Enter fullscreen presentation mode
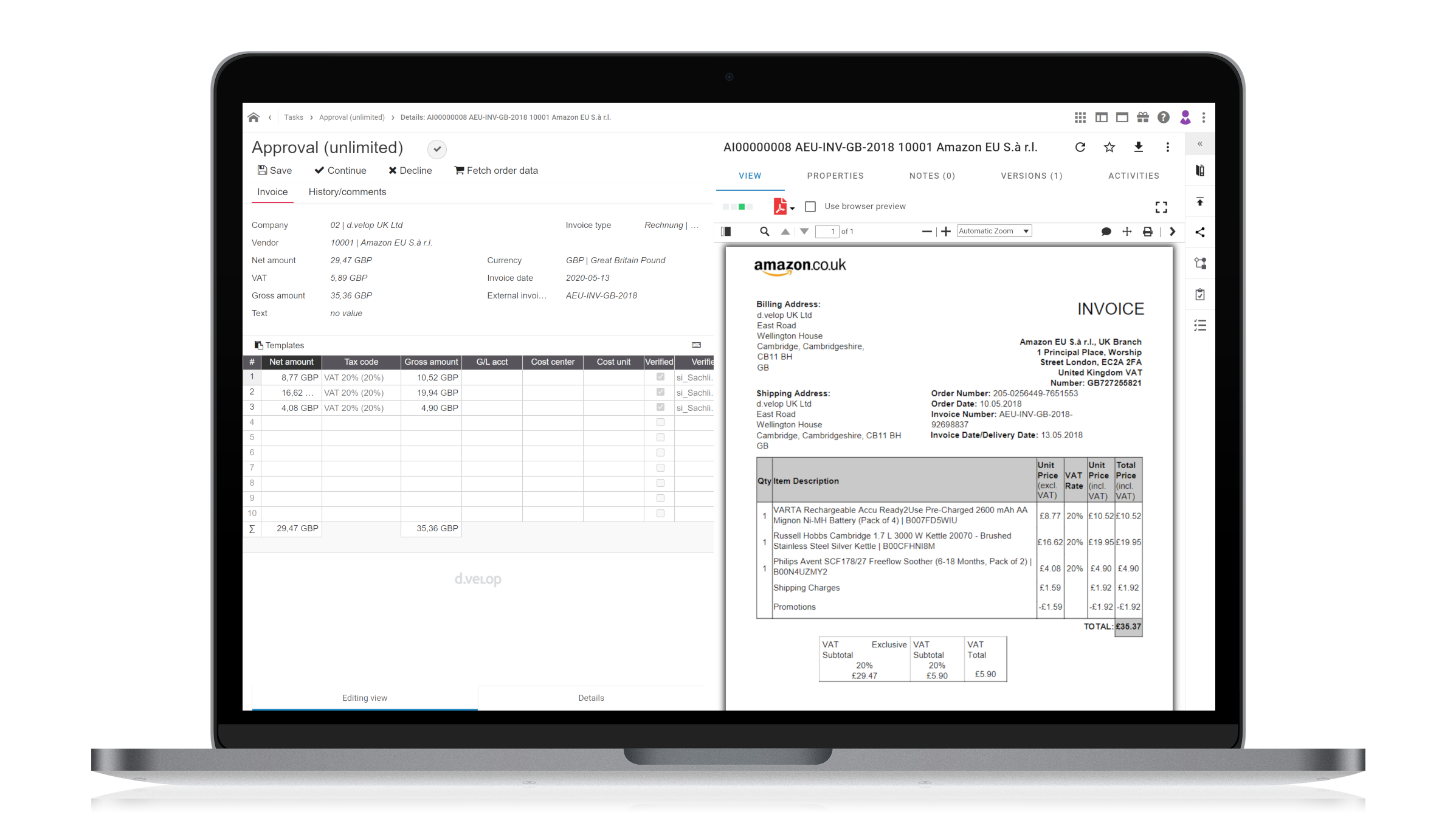Screen dimensions: 1456x837 [x=1161, y=207]
